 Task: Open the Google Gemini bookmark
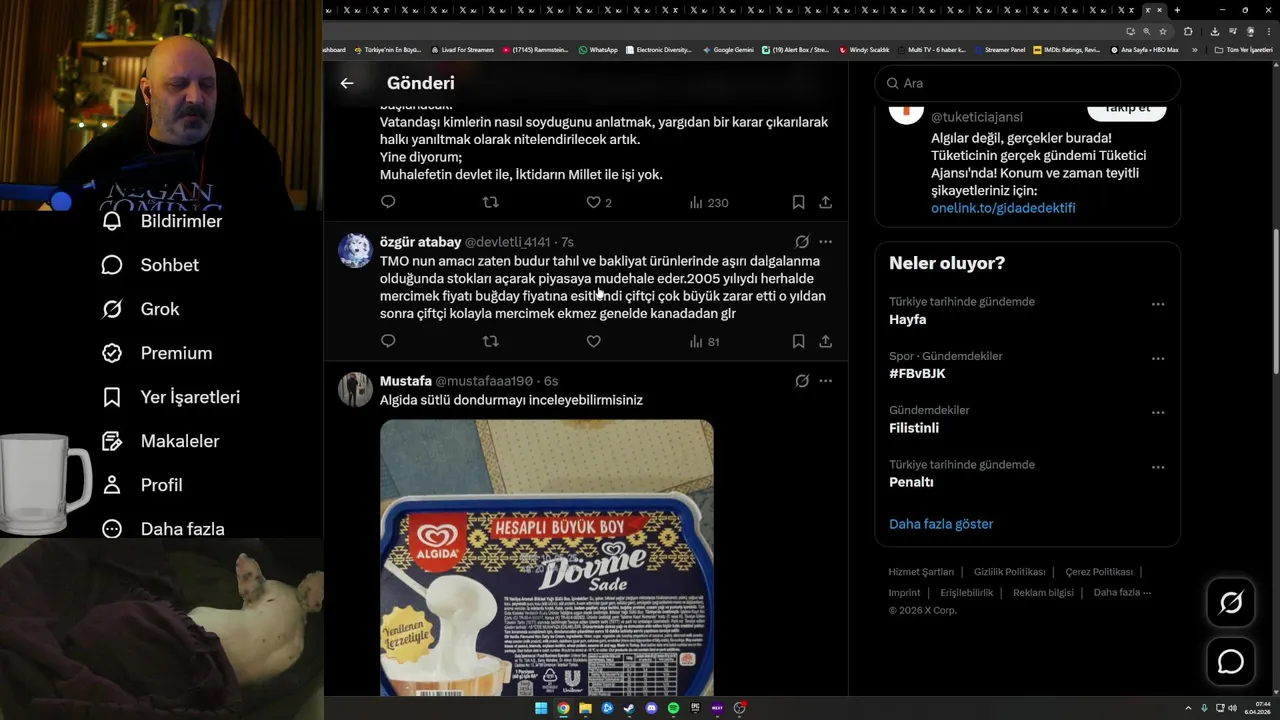tap(728, 49)
